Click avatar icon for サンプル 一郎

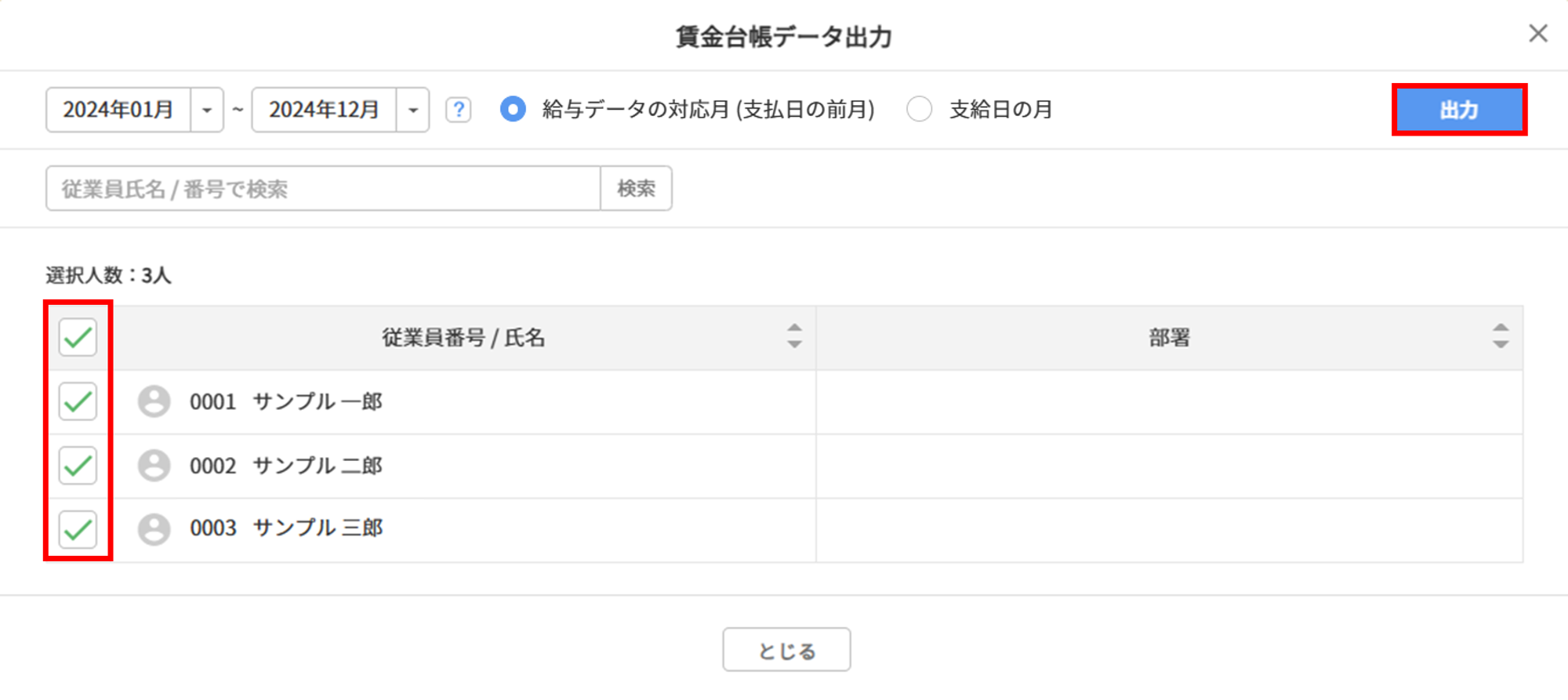154,401
